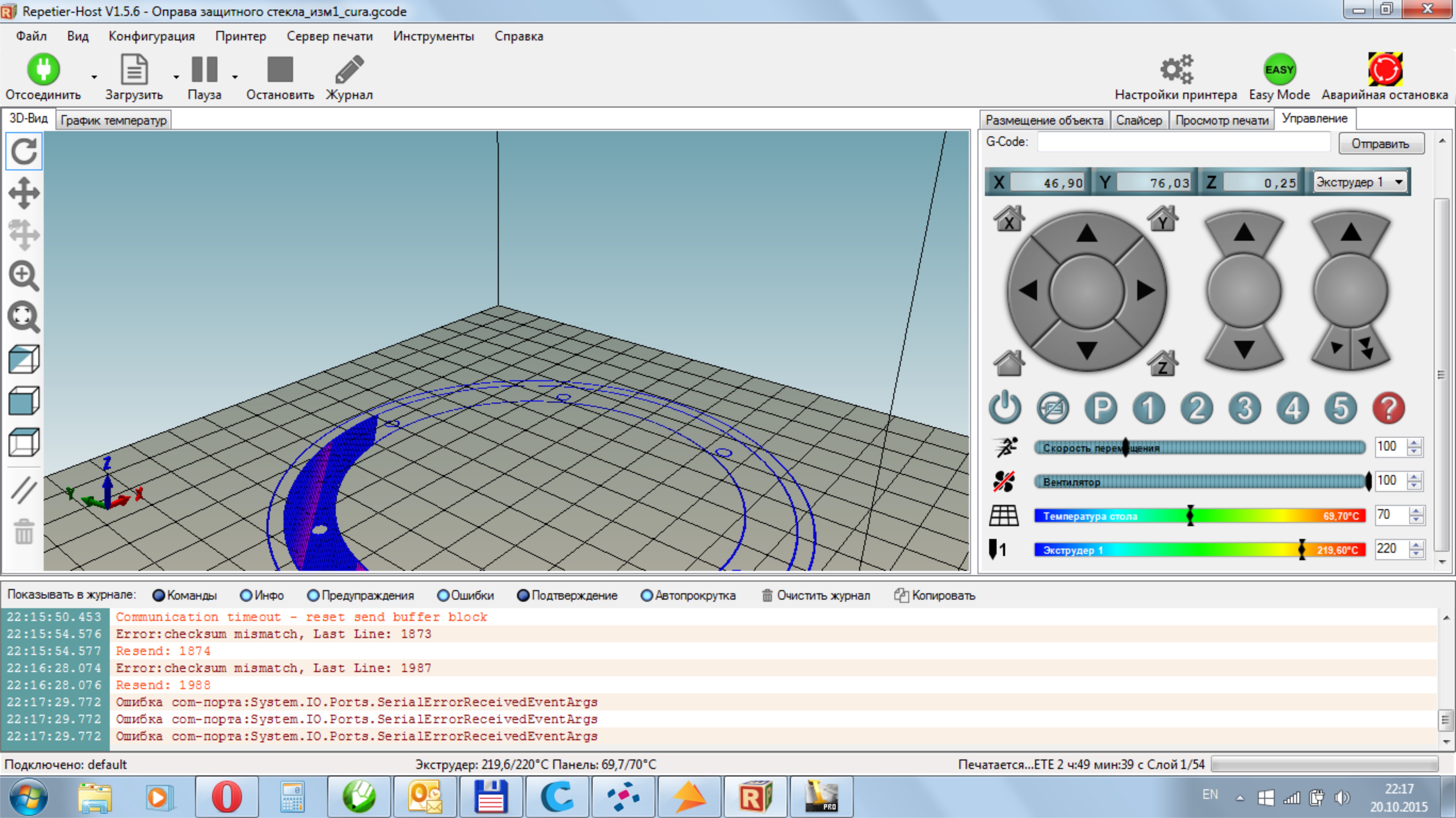
Task: Click the Park position P button
Action: tap(1100, 408)
